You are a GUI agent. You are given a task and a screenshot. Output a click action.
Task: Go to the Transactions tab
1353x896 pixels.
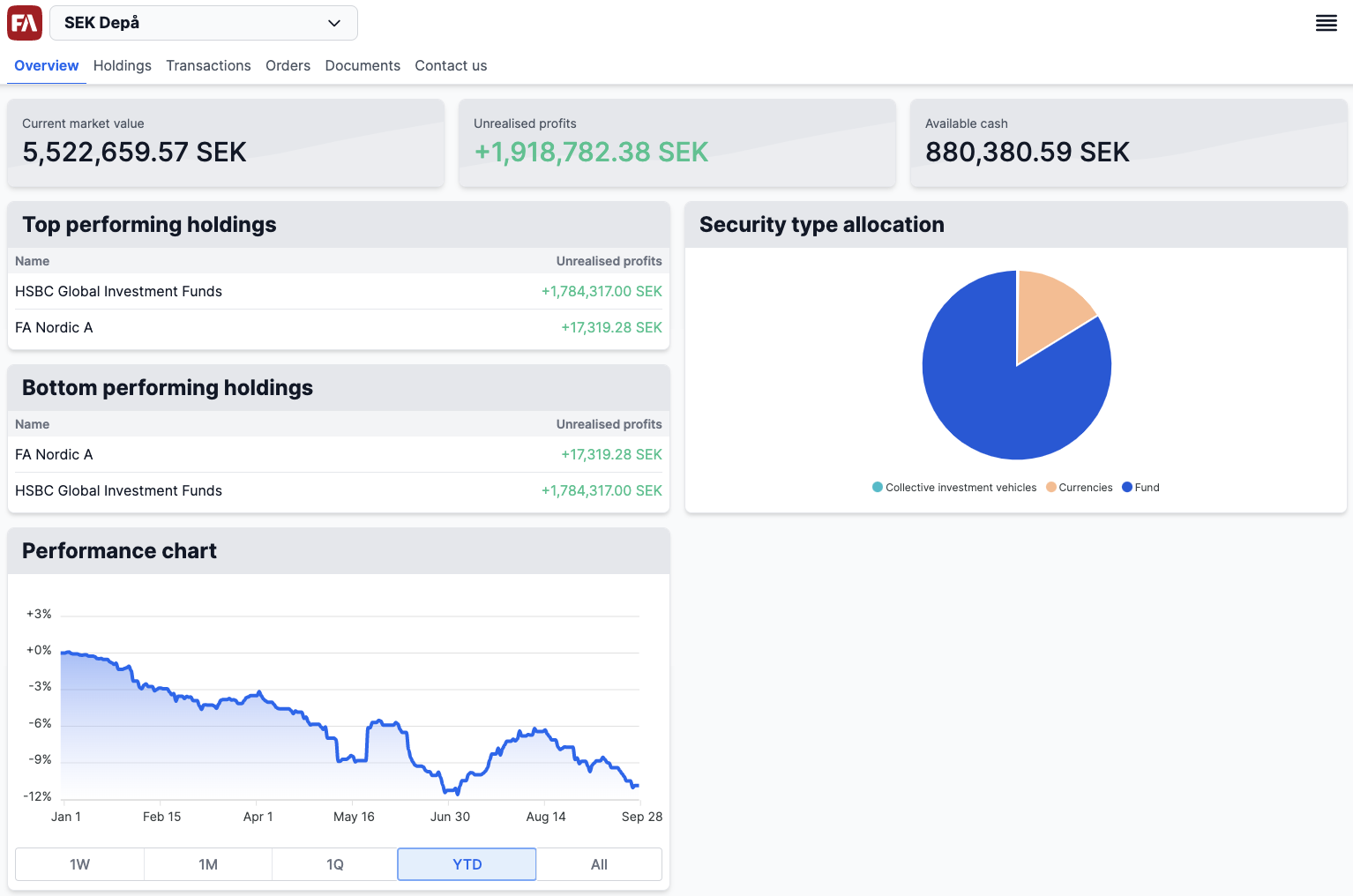coord(208,66)
